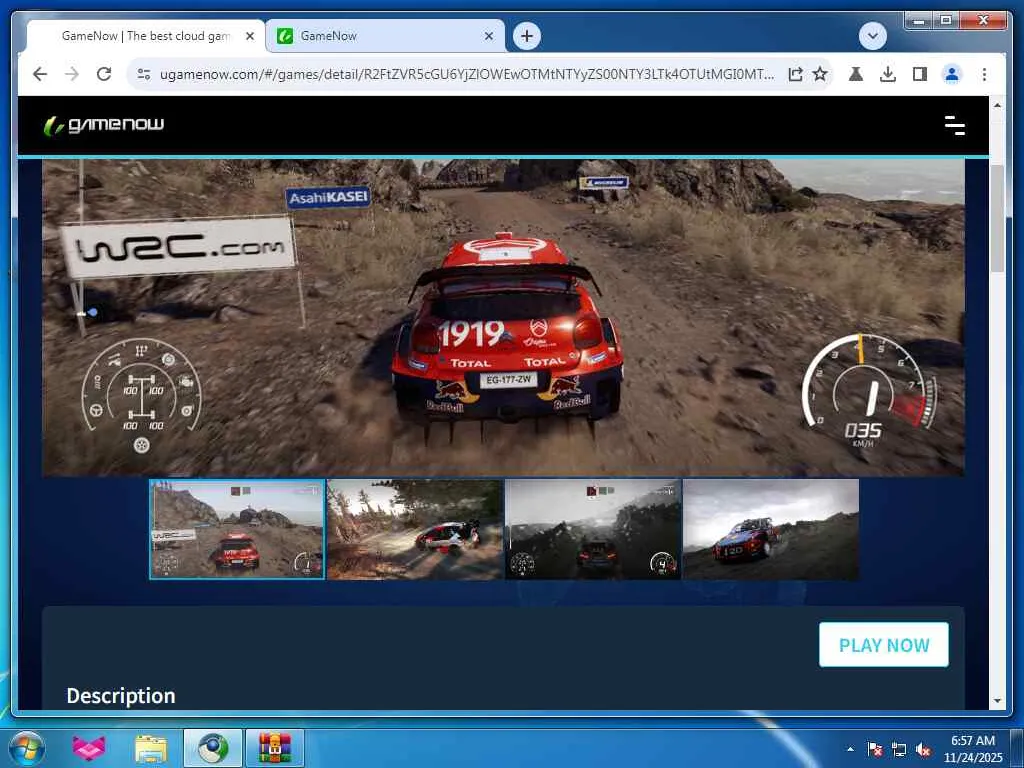This screenshot has width=1024, height=768.
Task: Click the GameNow logo
Action: (104, 125)
